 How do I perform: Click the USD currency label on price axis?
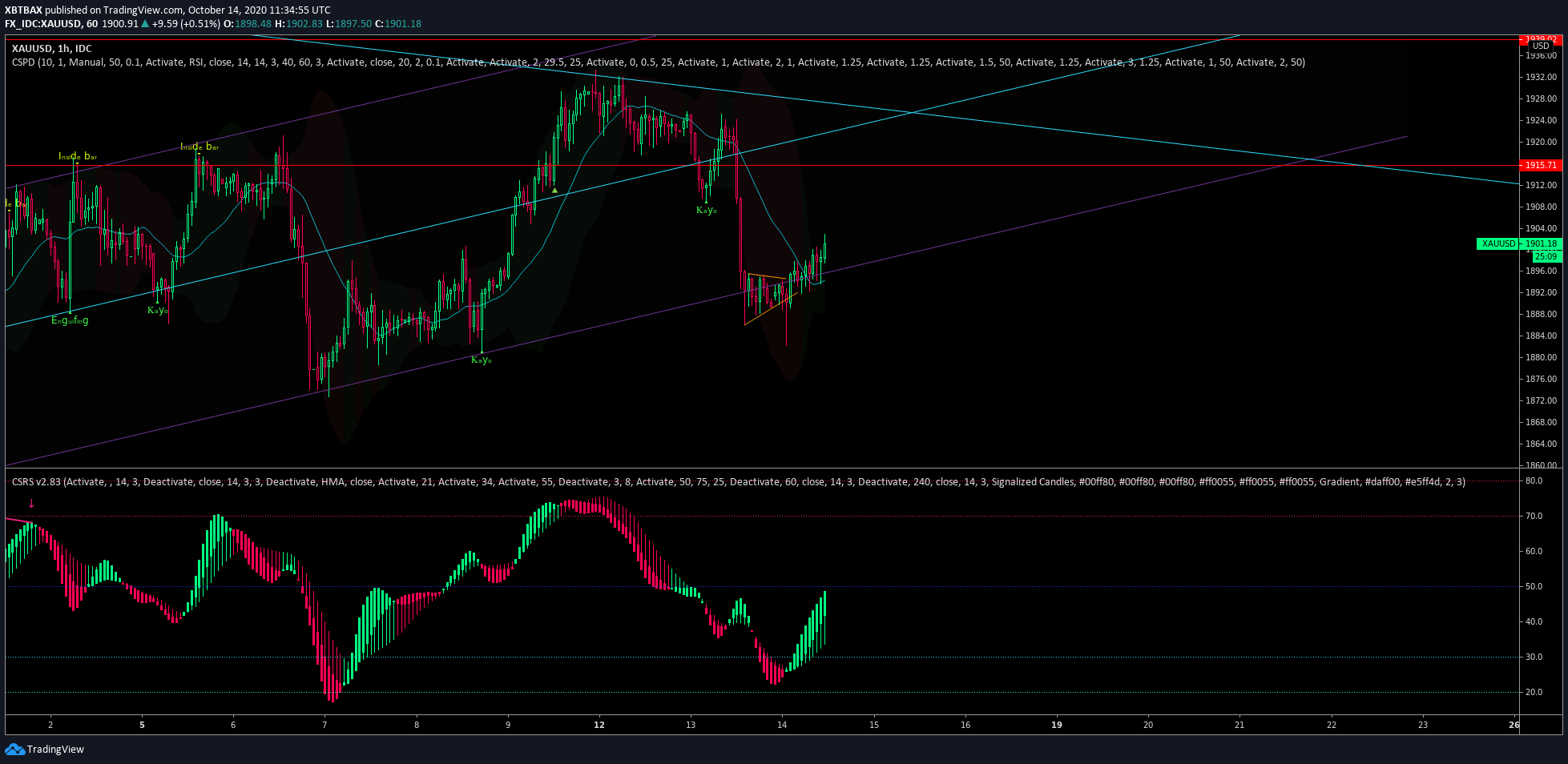(1541, 46)
